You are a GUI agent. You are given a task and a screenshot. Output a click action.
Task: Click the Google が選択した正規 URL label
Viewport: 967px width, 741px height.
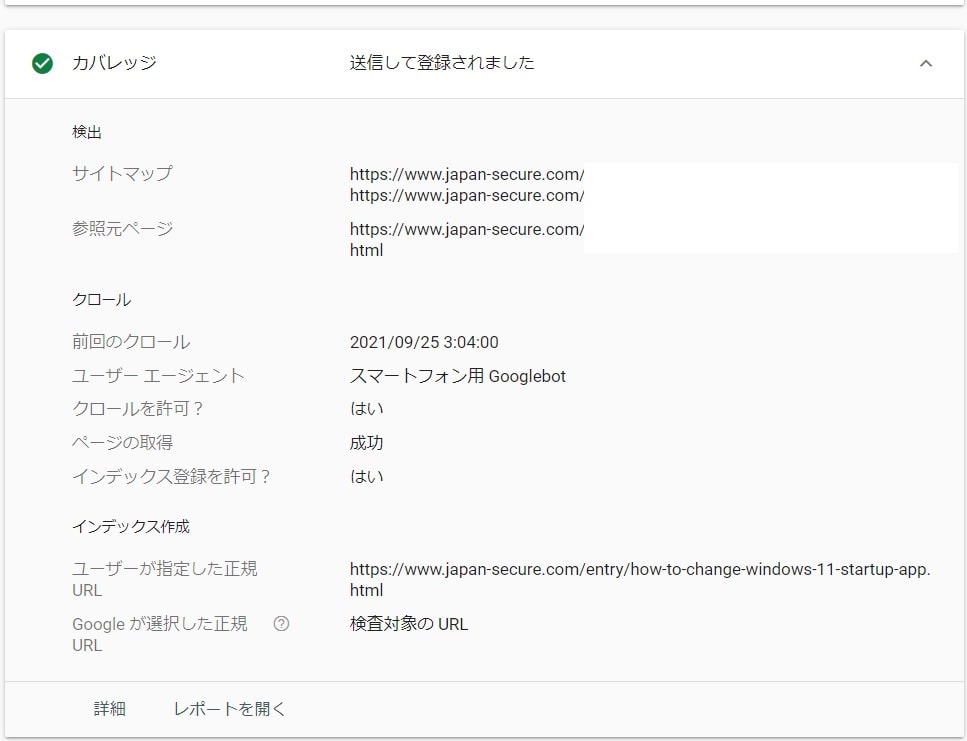(x=160, y=634)
